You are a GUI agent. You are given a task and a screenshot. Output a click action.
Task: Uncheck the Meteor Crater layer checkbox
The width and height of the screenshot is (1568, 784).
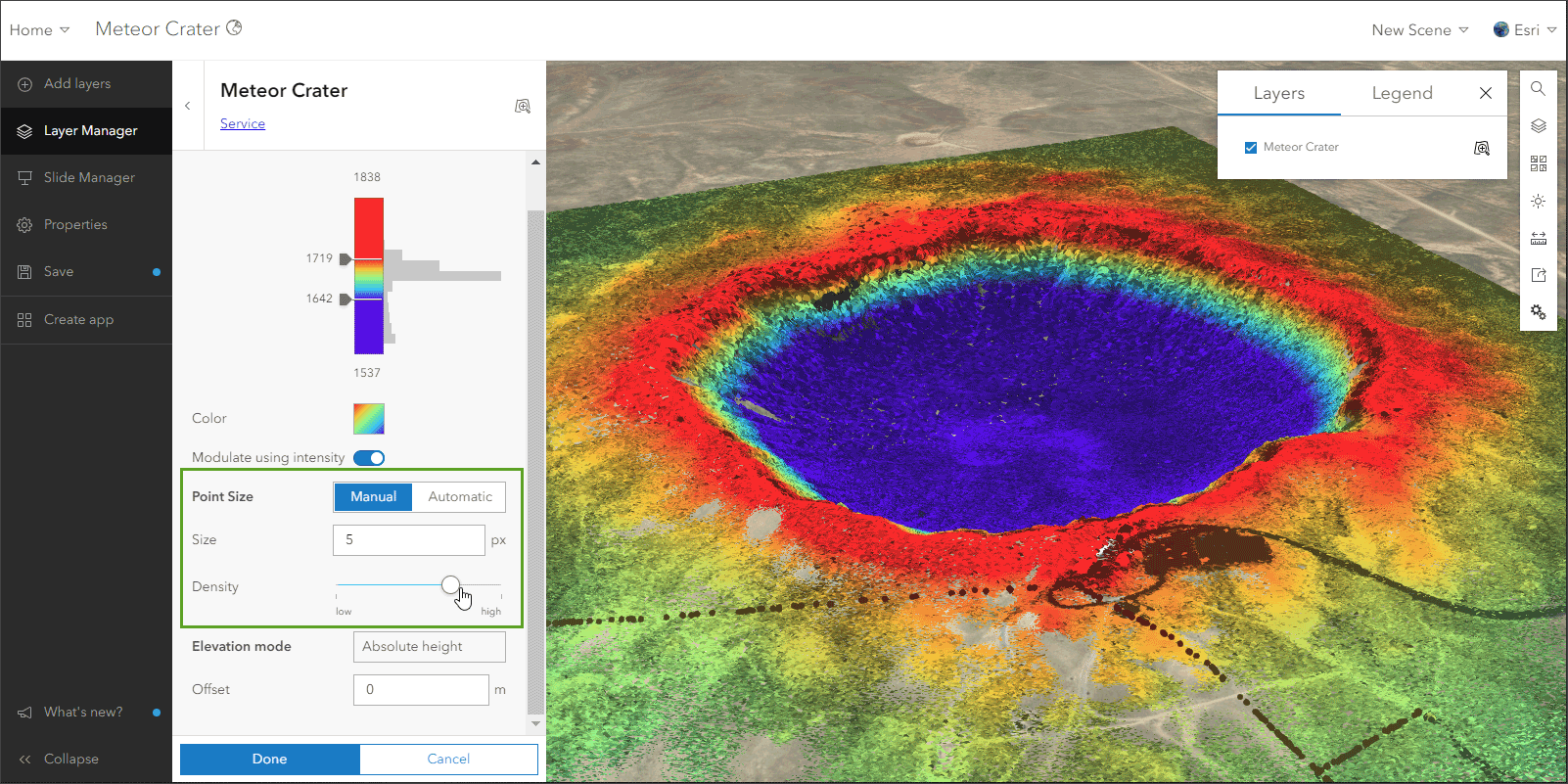pyautogui.click(x=1251, y=148)
